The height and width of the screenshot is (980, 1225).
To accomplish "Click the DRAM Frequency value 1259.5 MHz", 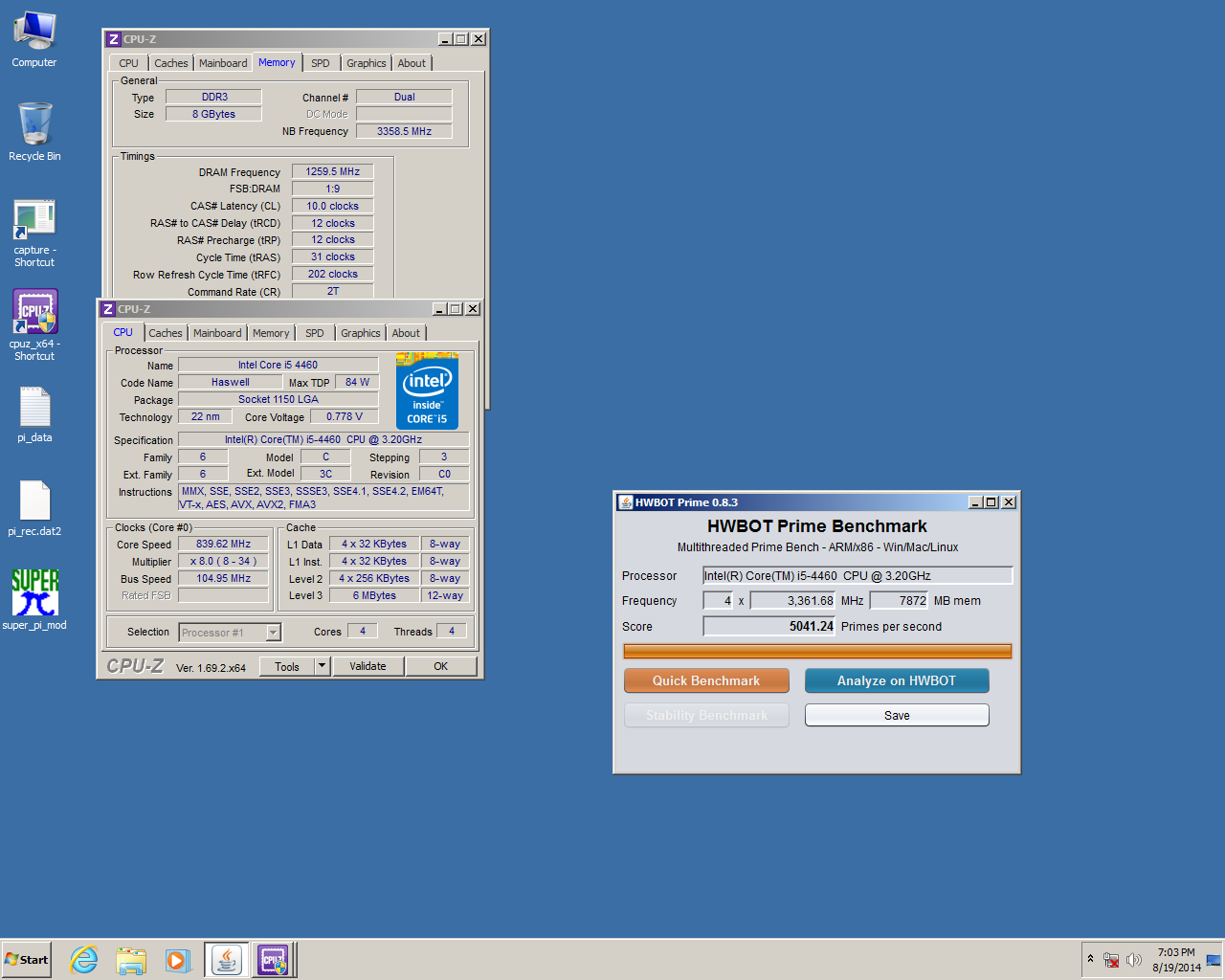I will coord(332,171).
